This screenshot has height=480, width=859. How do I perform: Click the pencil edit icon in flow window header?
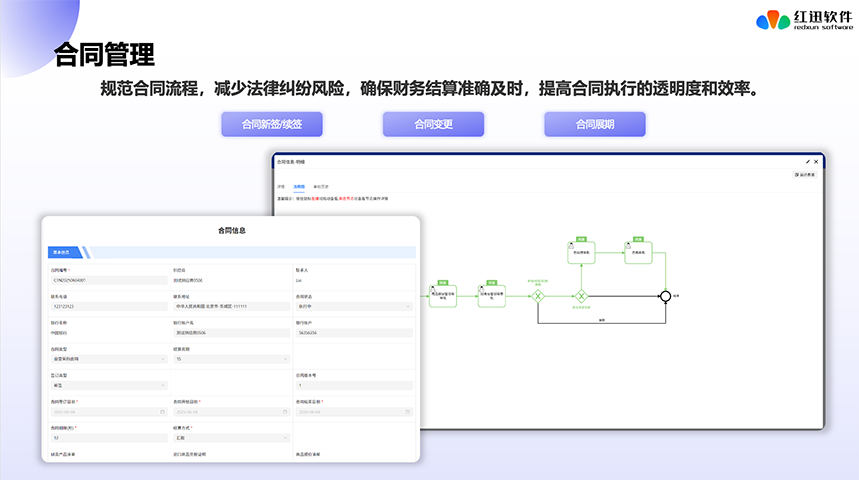coord(808,162)
